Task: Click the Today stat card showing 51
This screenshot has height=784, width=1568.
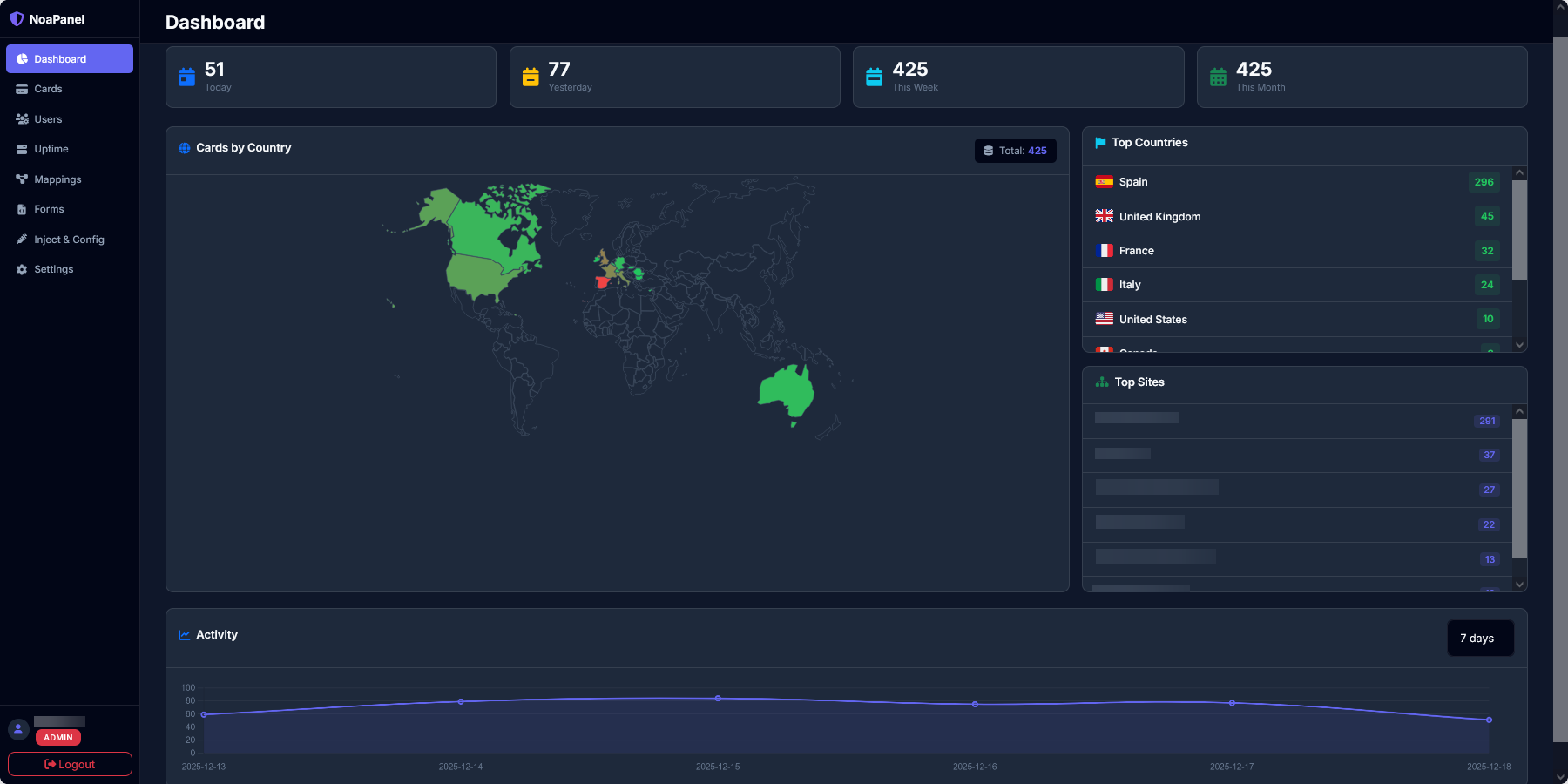Action: (330, 77)
